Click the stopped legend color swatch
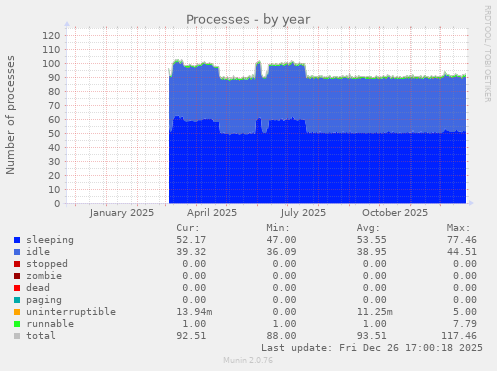This screenshot has width=497, height=371. tap(17, 264)
